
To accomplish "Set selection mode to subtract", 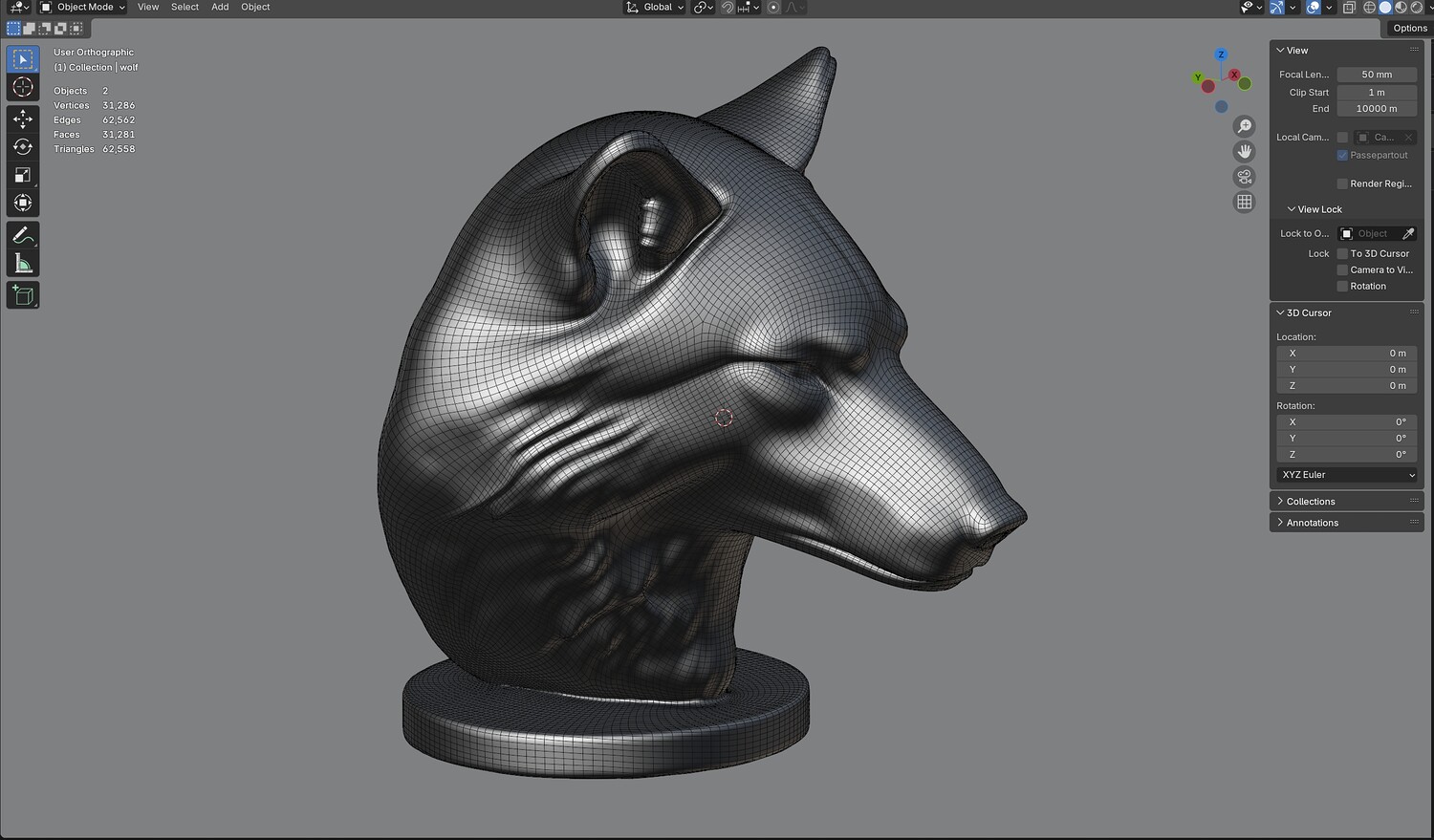I will tap(44, 29).
